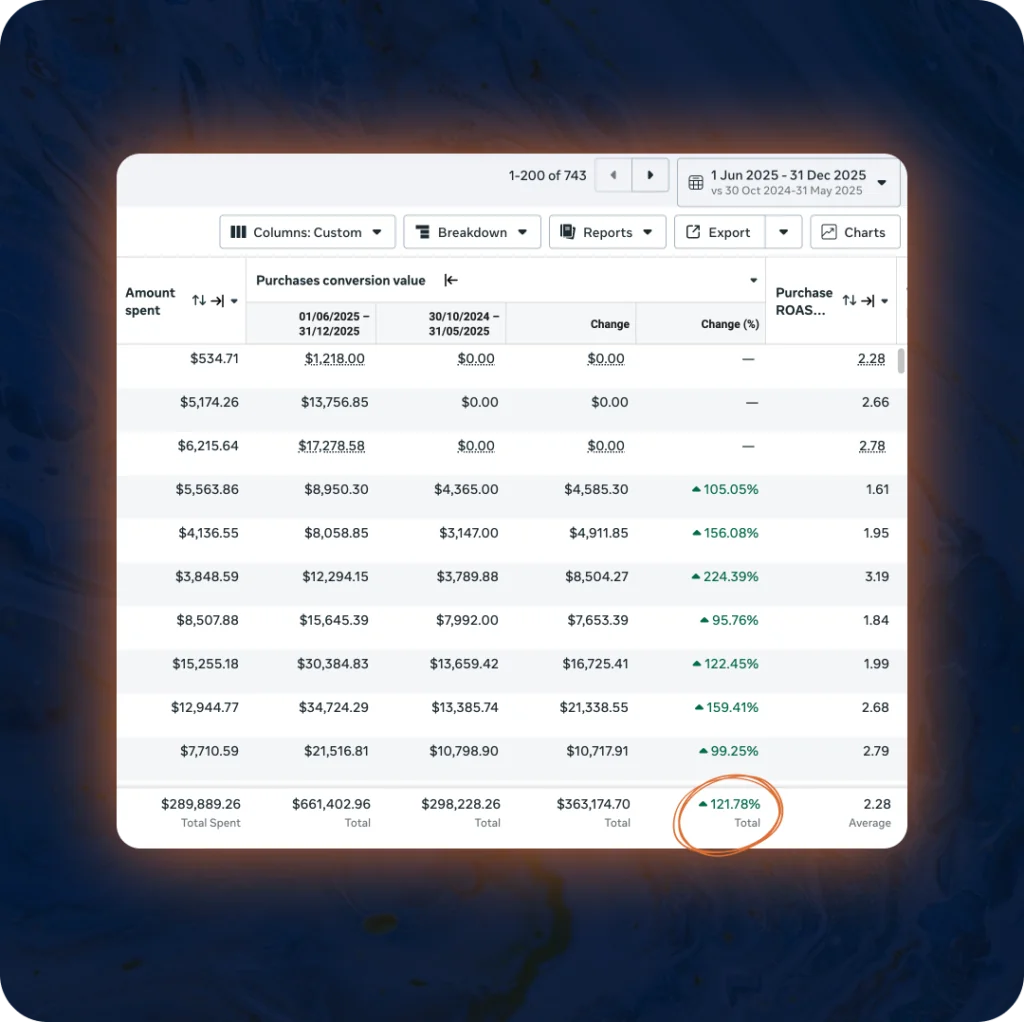
Task: Go to previous page of results
Action: point(613,175)
